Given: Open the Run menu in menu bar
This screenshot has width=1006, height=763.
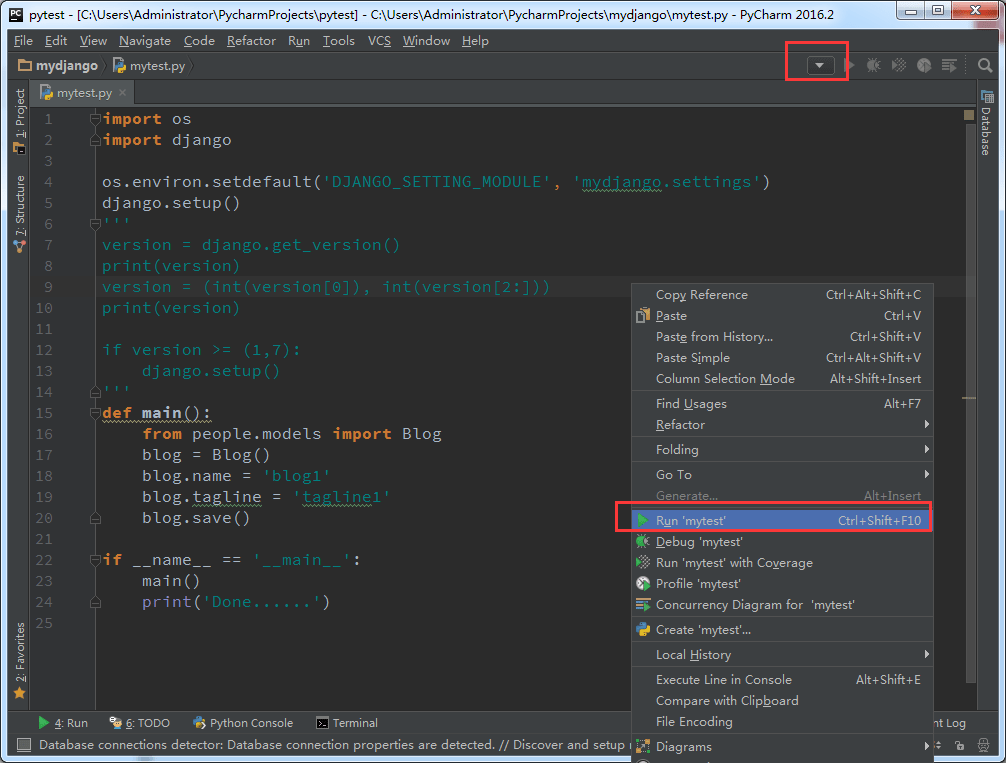Looking at the screenshot, I should coord(298,40).
